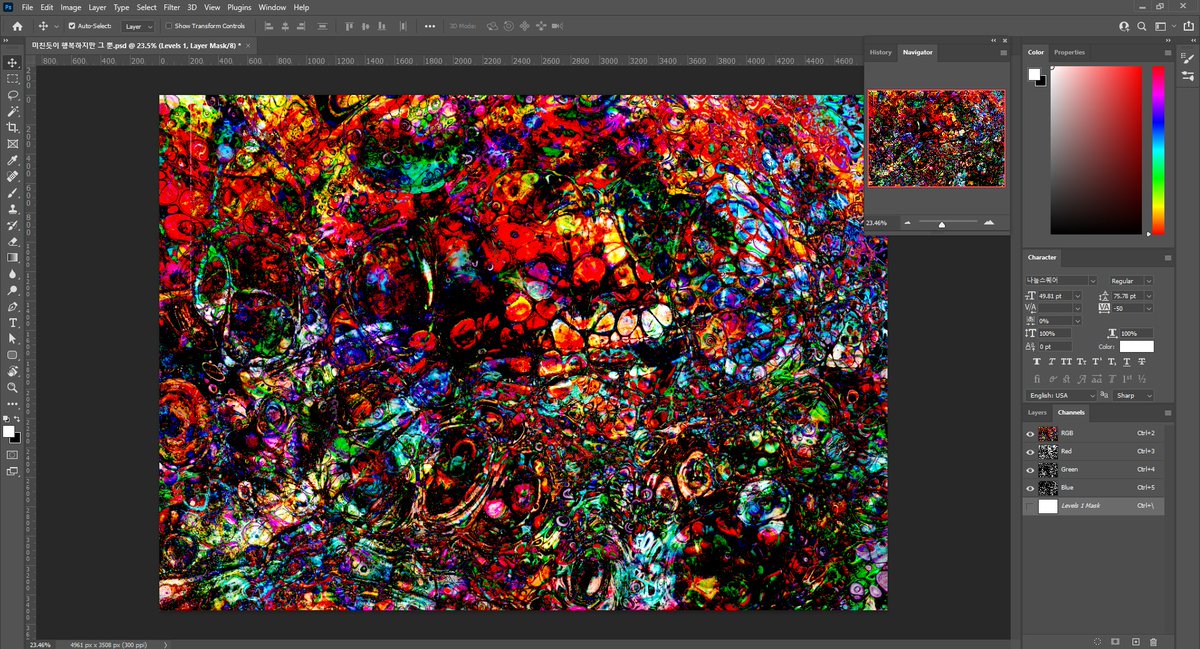This screenshot has width=1200, height=649.
Task: Select the Eraser tool
Action: (13, 241)
